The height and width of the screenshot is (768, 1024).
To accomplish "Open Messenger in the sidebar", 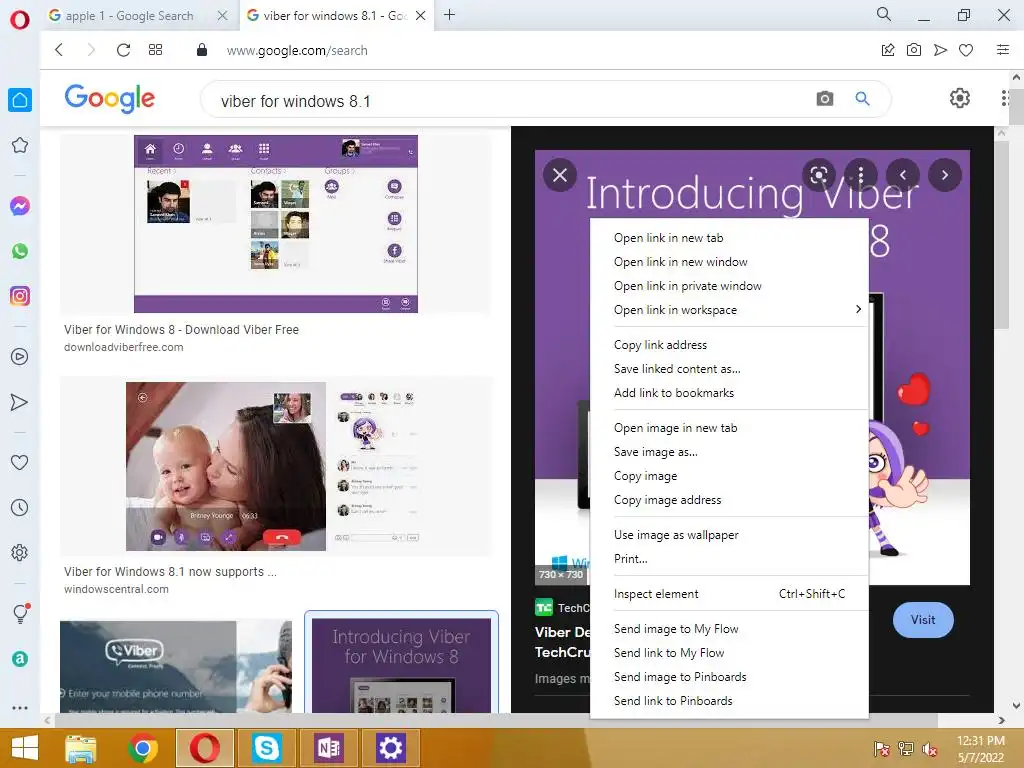I will [x=20, y=206].
